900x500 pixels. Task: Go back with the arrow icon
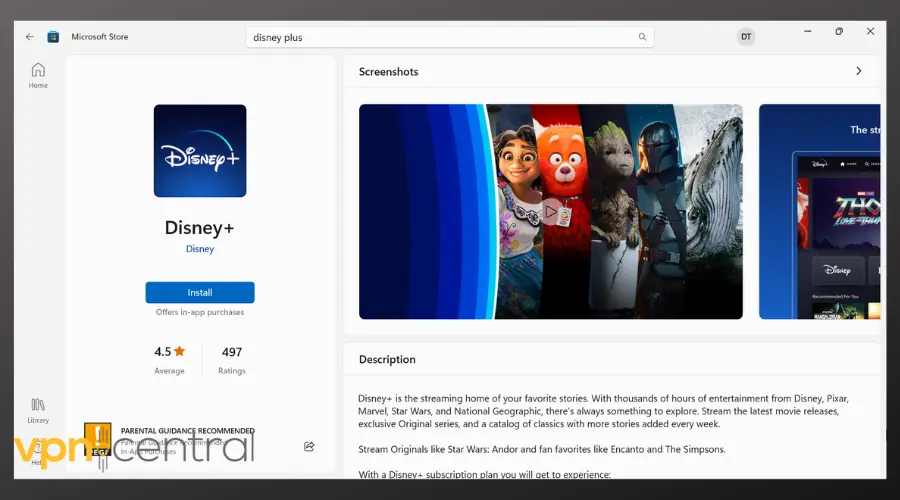tap(30, 37)
